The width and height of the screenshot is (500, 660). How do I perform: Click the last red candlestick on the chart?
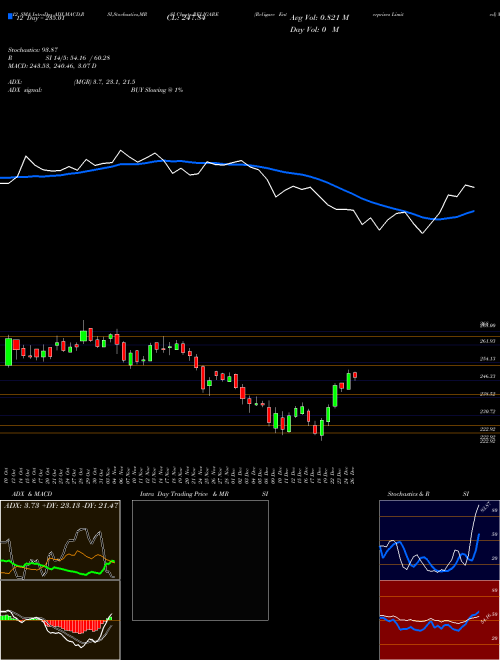[x=355, y=375]
